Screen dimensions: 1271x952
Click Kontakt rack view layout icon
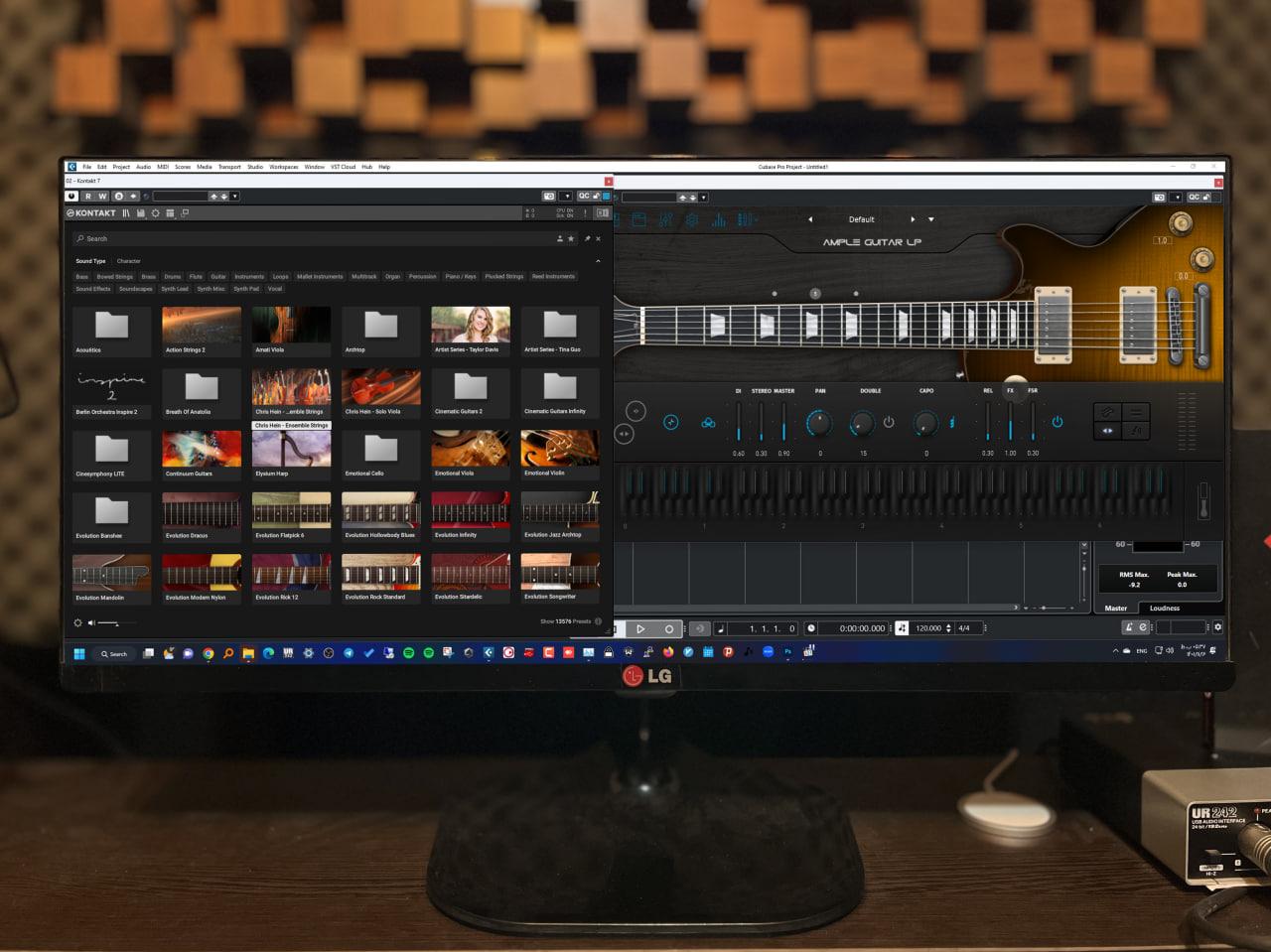[170, 213]
